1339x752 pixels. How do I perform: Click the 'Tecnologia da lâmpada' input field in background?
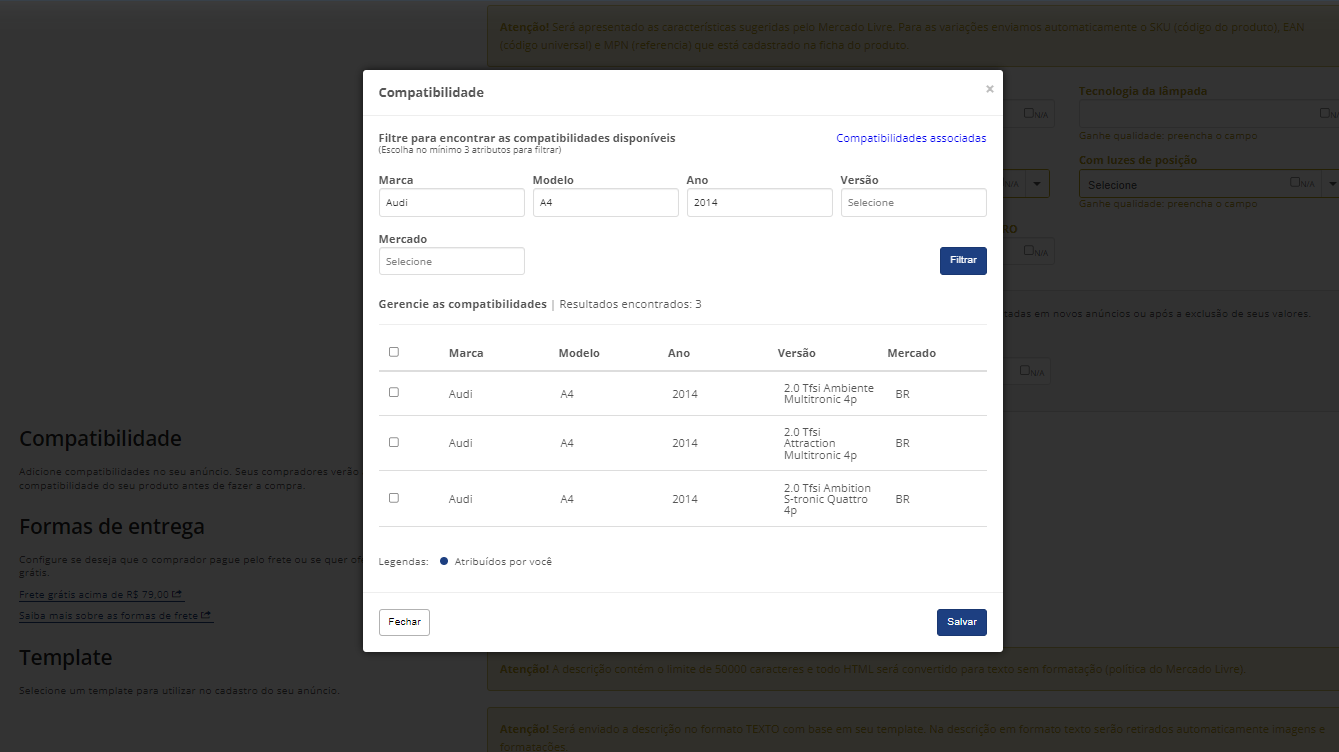(x=1208, y=113)
